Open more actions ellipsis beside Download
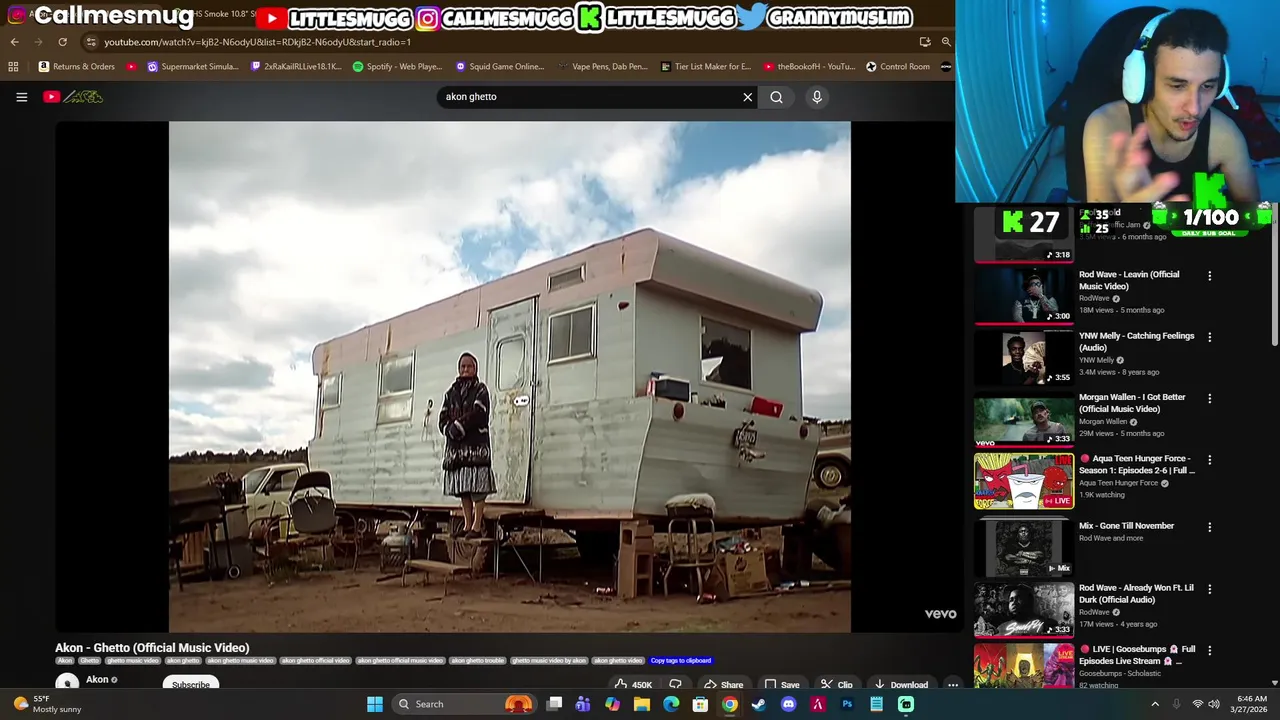1280x720 pixels. 953,685
